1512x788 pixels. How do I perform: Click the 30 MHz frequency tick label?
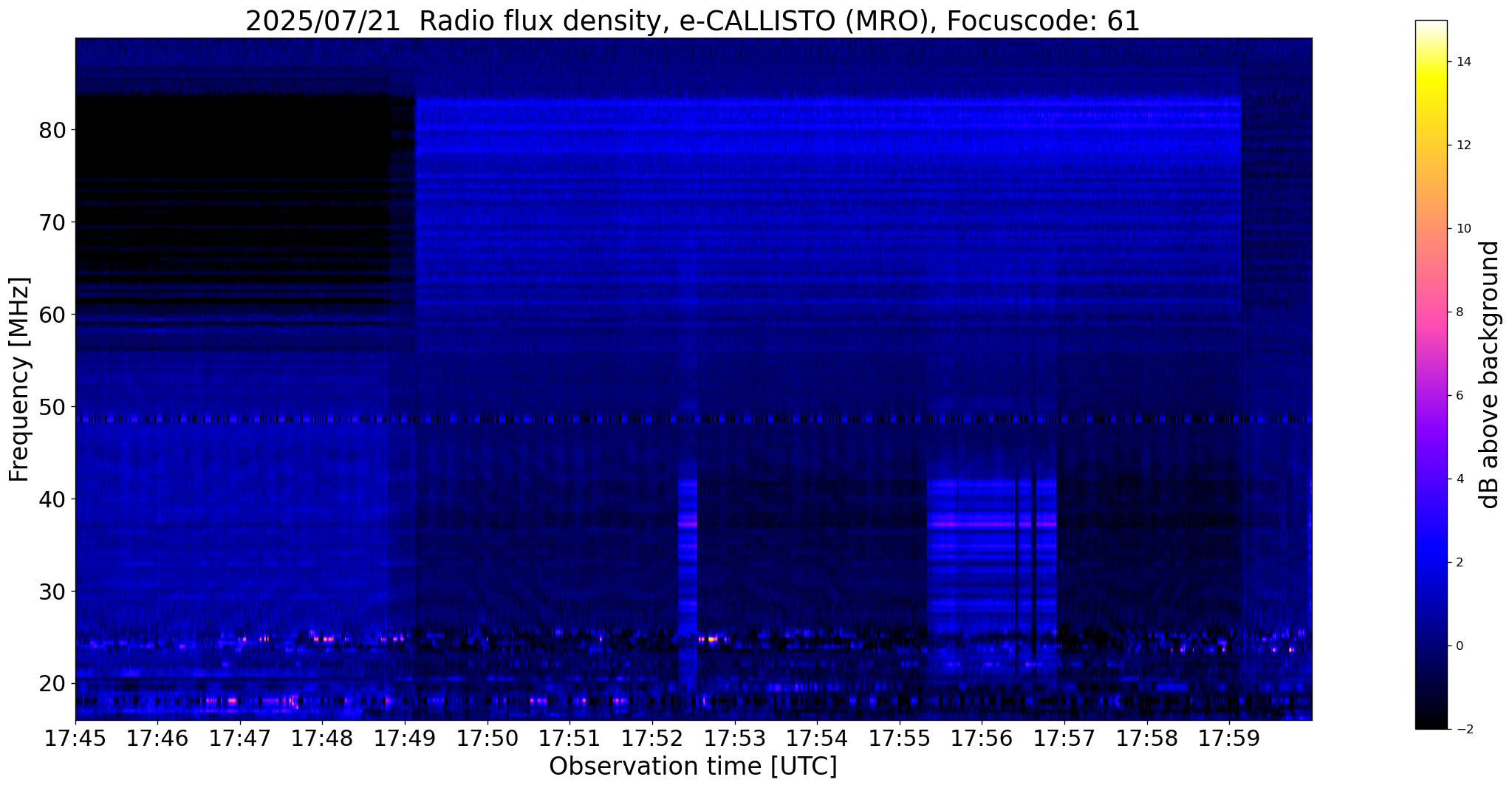(52, 592)
